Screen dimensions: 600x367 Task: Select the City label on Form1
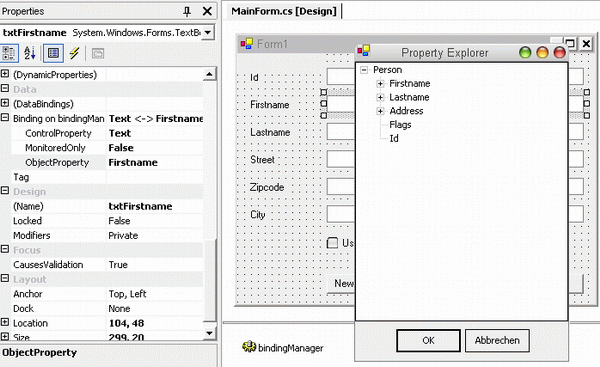coord(258,215)
